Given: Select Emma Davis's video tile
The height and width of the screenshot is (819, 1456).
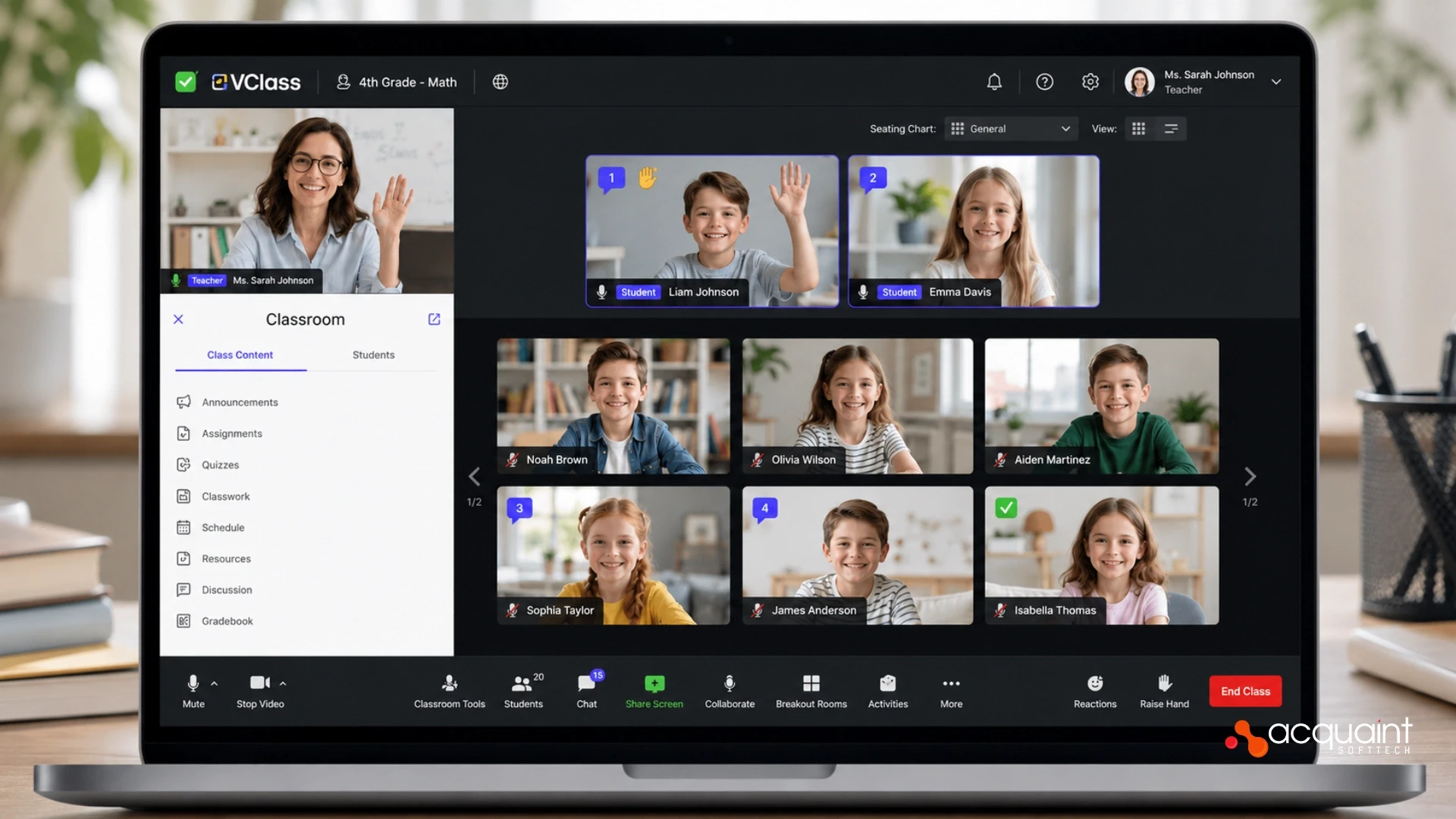Looking at the screenshot, I should pos(974,231).
